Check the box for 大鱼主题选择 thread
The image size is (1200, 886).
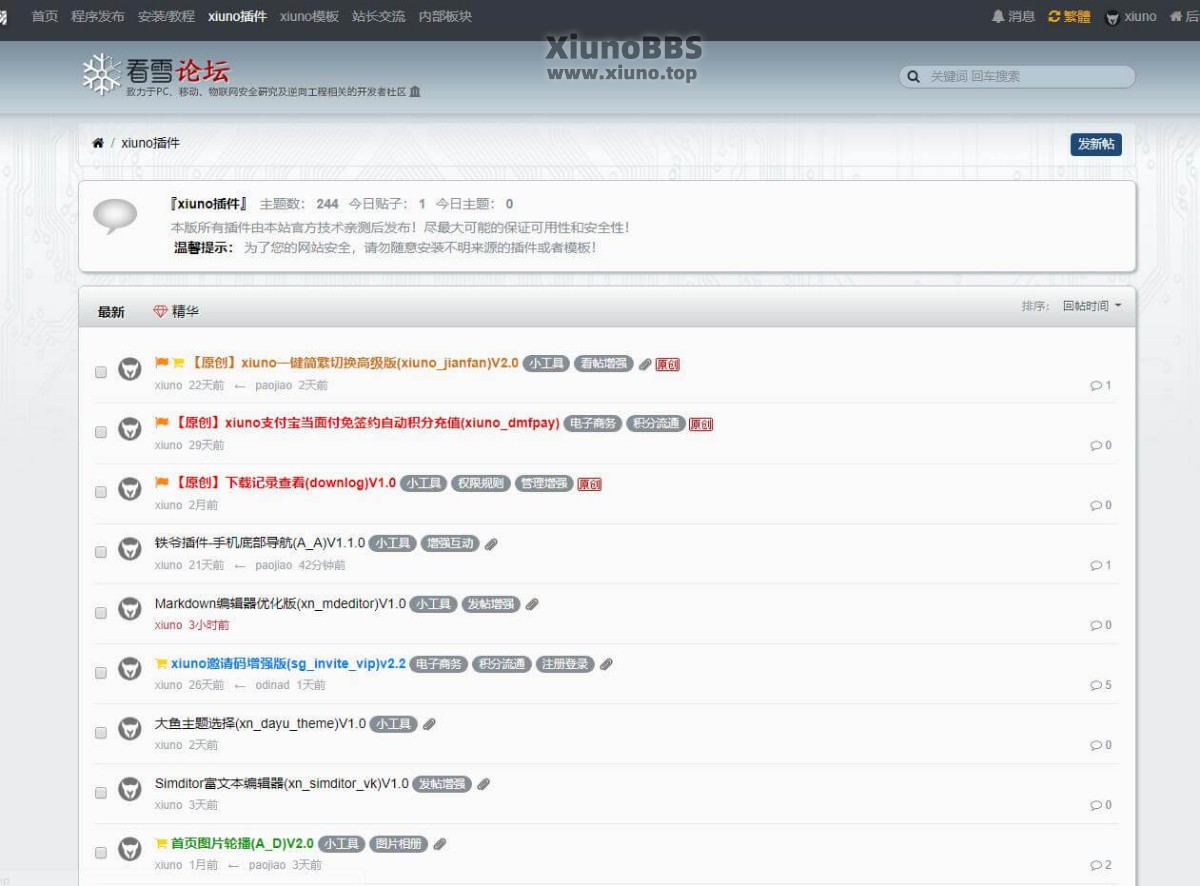[x=101, y=732]
